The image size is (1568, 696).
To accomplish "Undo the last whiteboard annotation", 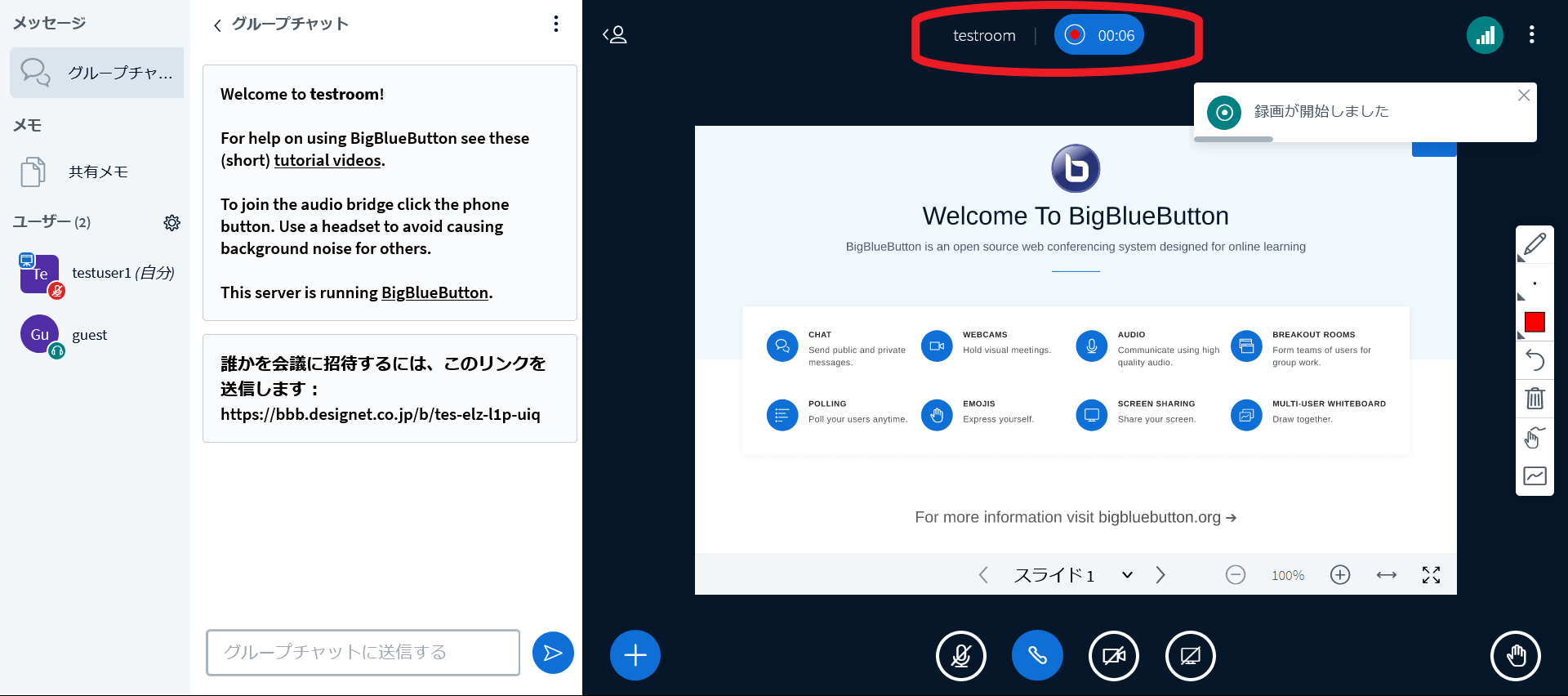I will tap(1535, 360).
